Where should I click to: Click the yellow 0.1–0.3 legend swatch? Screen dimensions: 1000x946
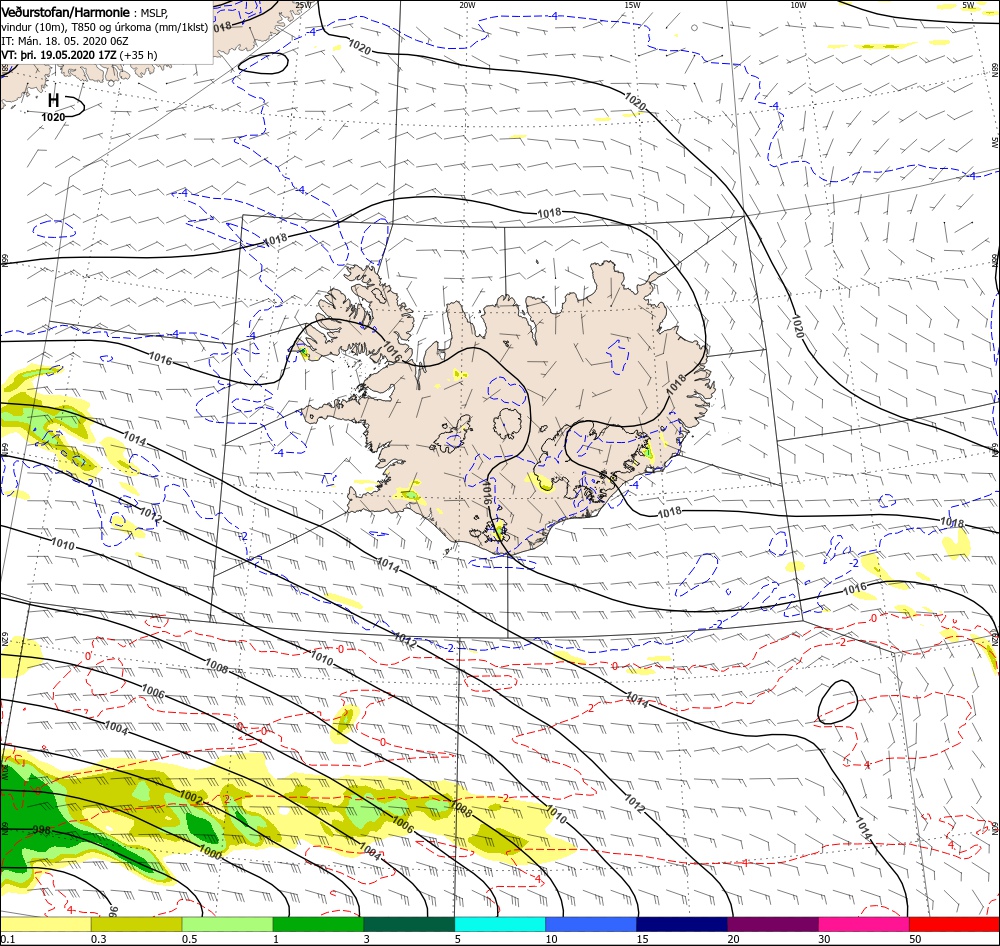tap(45, 924)
